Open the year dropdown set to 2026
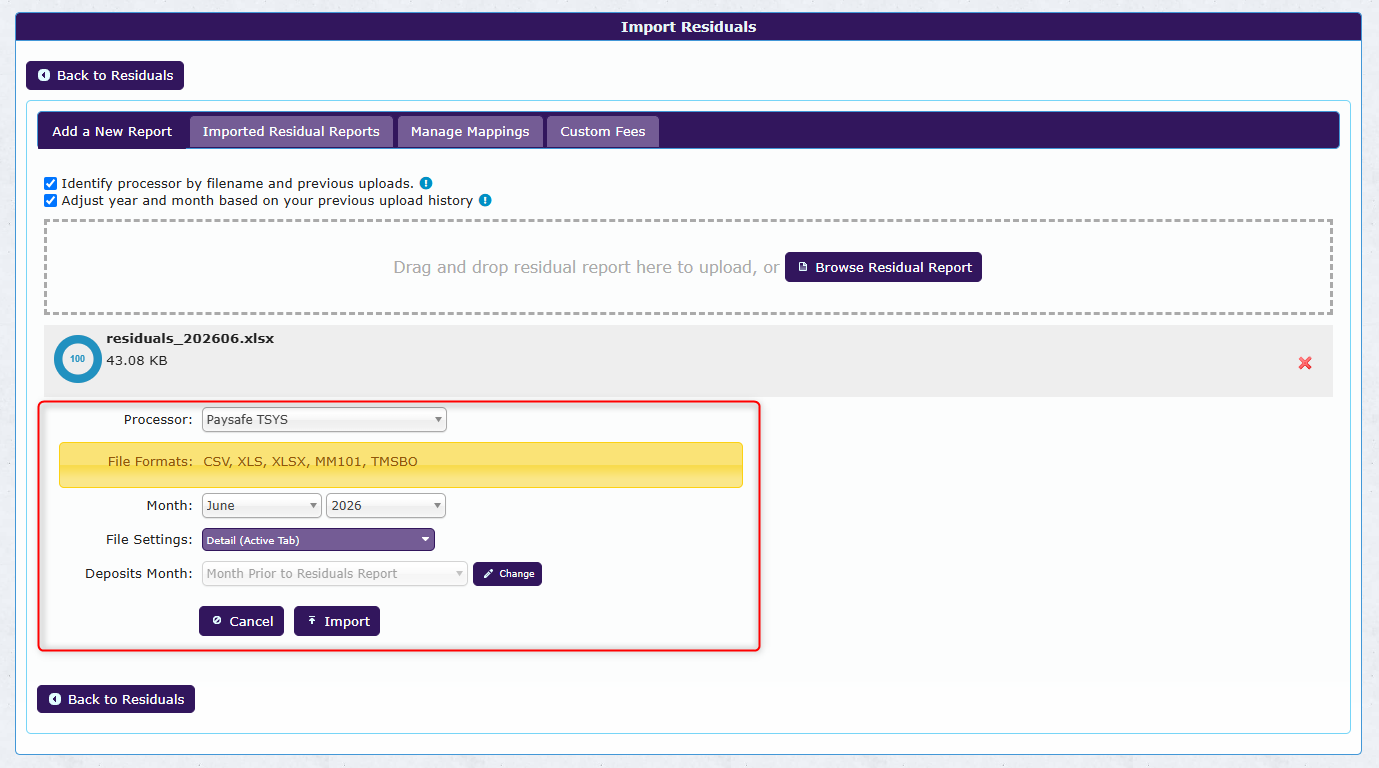Viewport: 1379px width, 768px height. 386,506
